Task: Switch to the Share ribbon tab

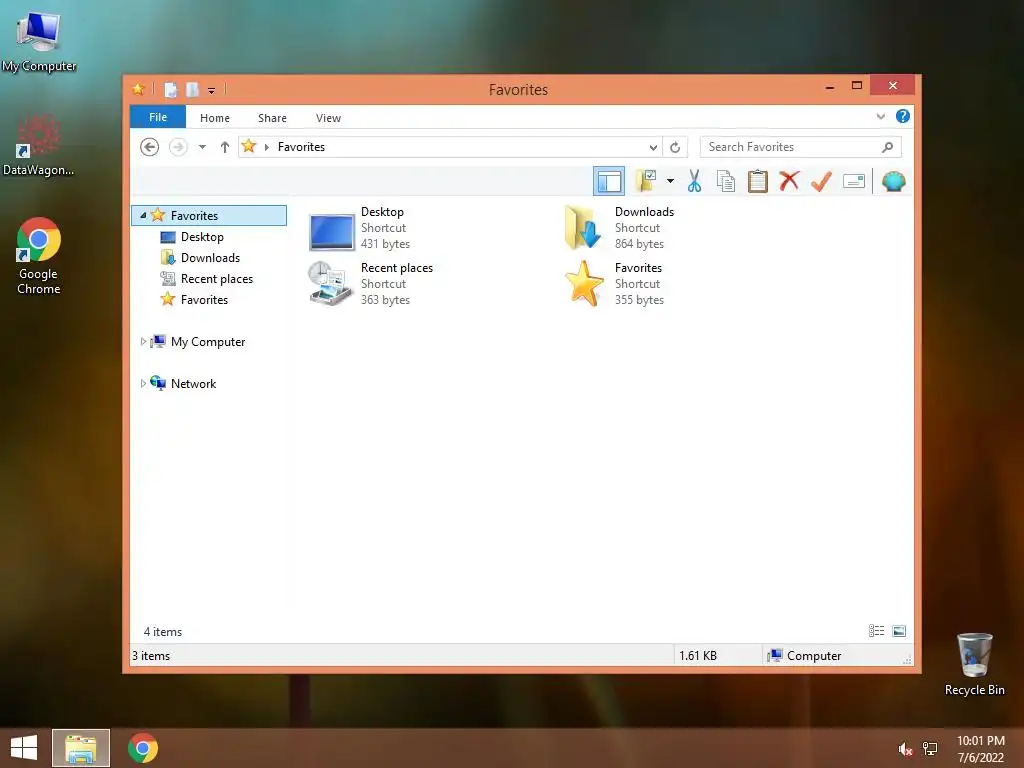Action: click(x=272, y=118)
